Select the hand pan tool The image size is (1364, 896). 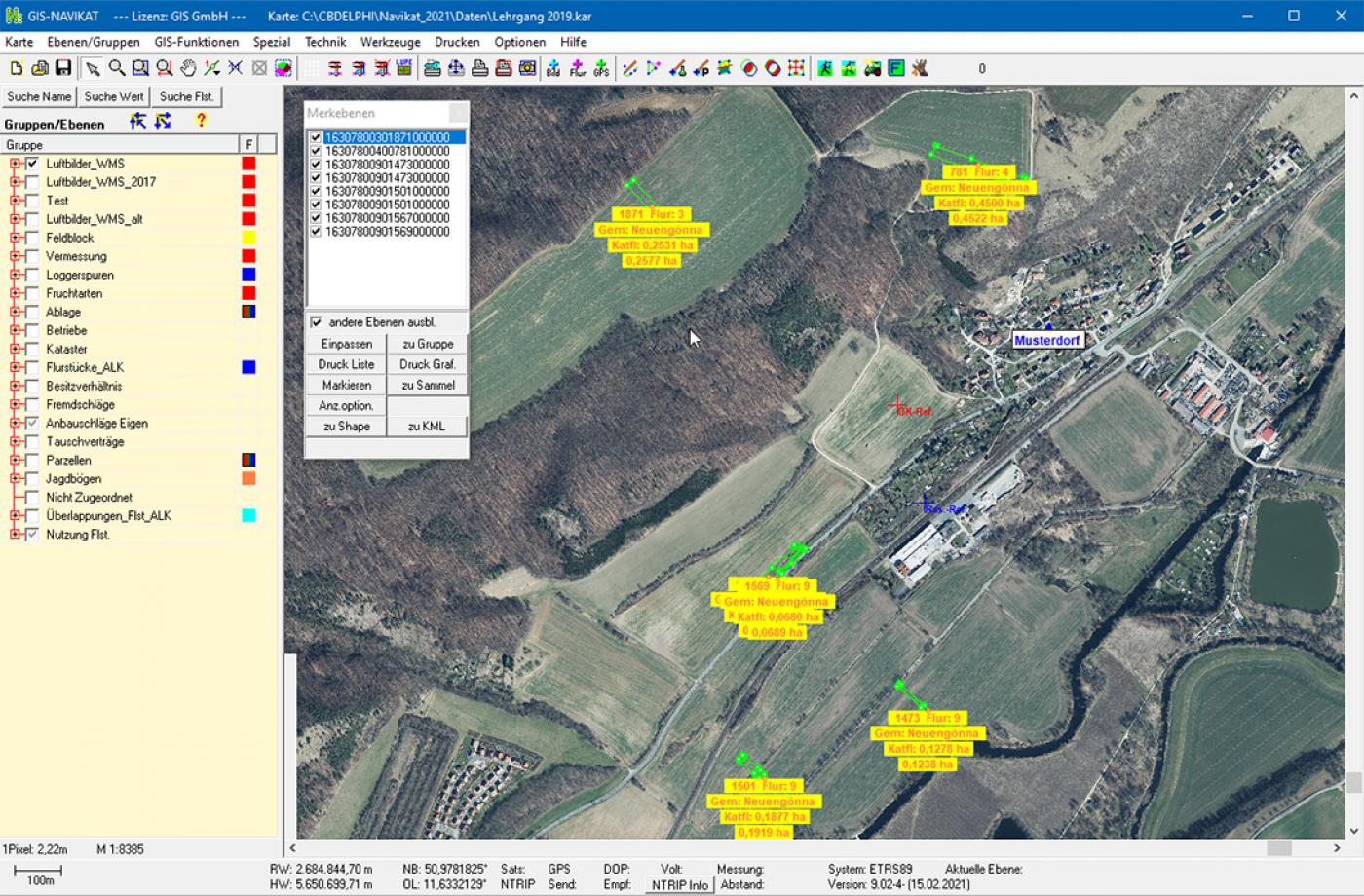(x=188, y=68)
